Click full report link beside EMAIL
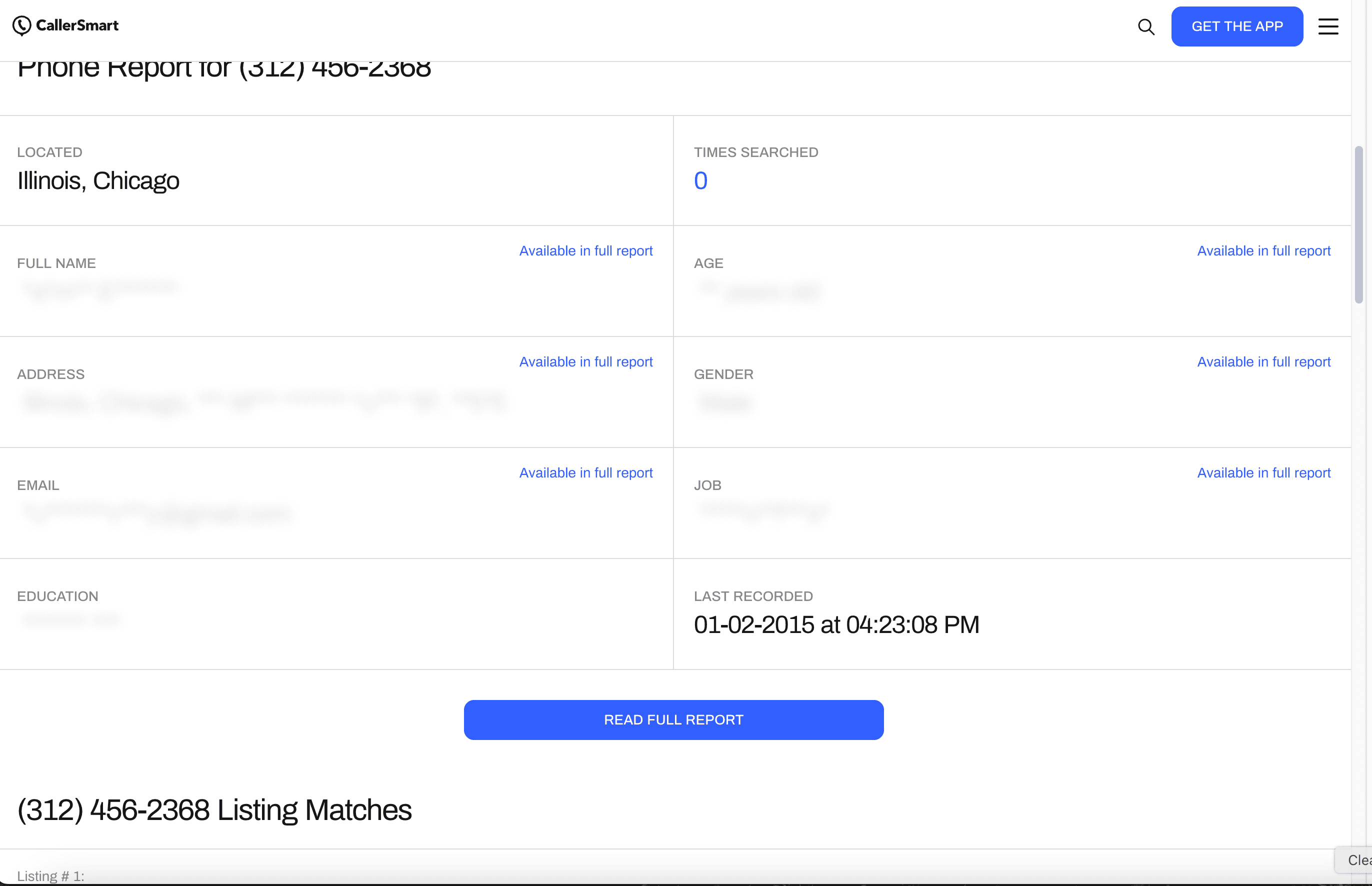The image size is (1372, 886). pos(585,473)
